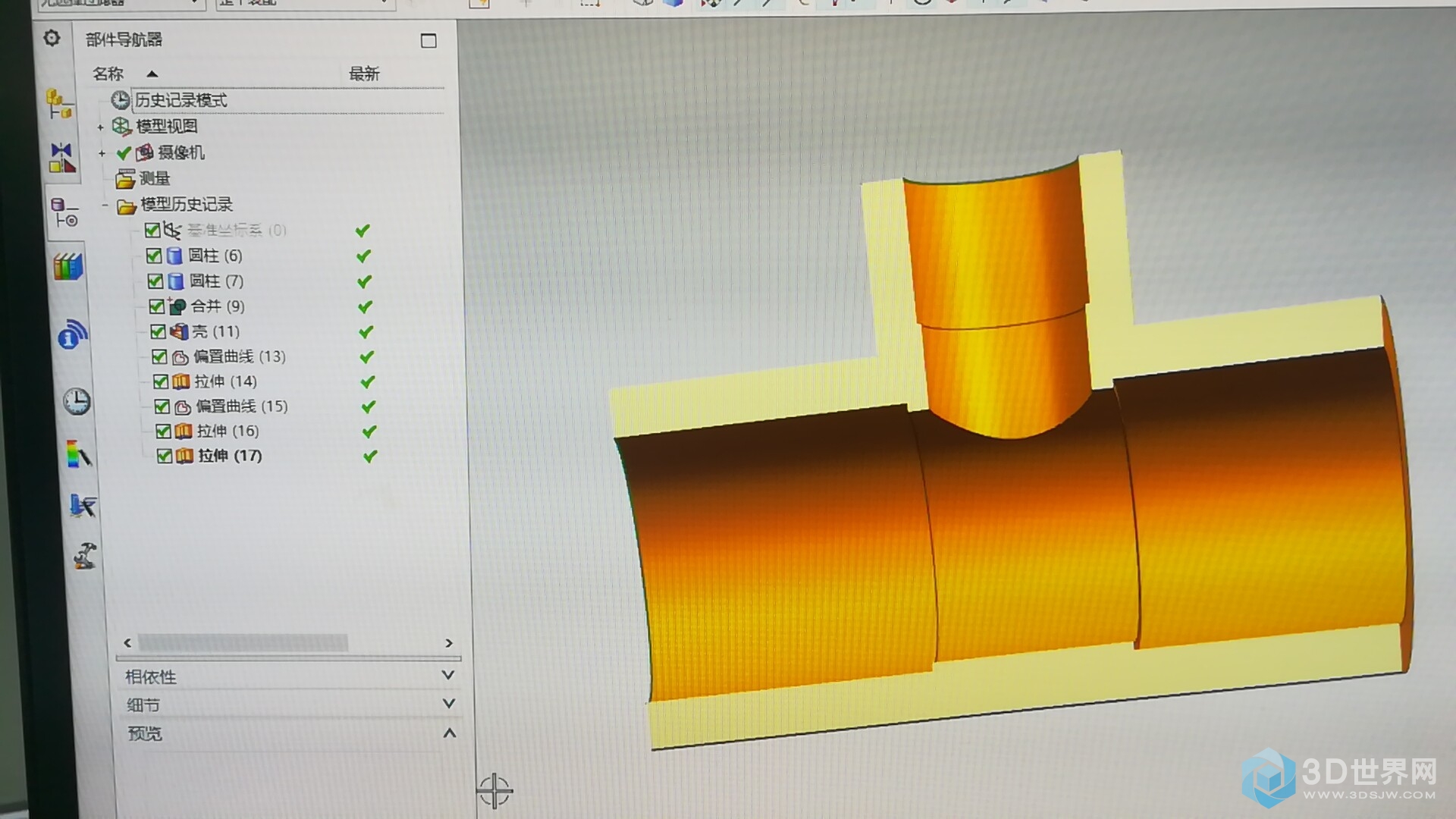Expand the 相依性 section
Viewport: 1456px width, 819px height.
(x=289, y=676)
